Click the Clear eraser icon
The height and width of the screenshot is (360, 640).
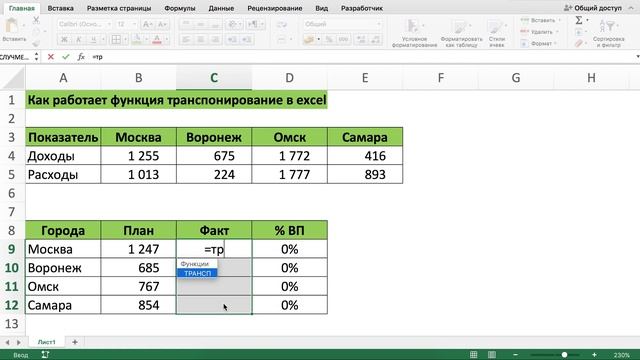pyautogui.click(x=579, y=43)
